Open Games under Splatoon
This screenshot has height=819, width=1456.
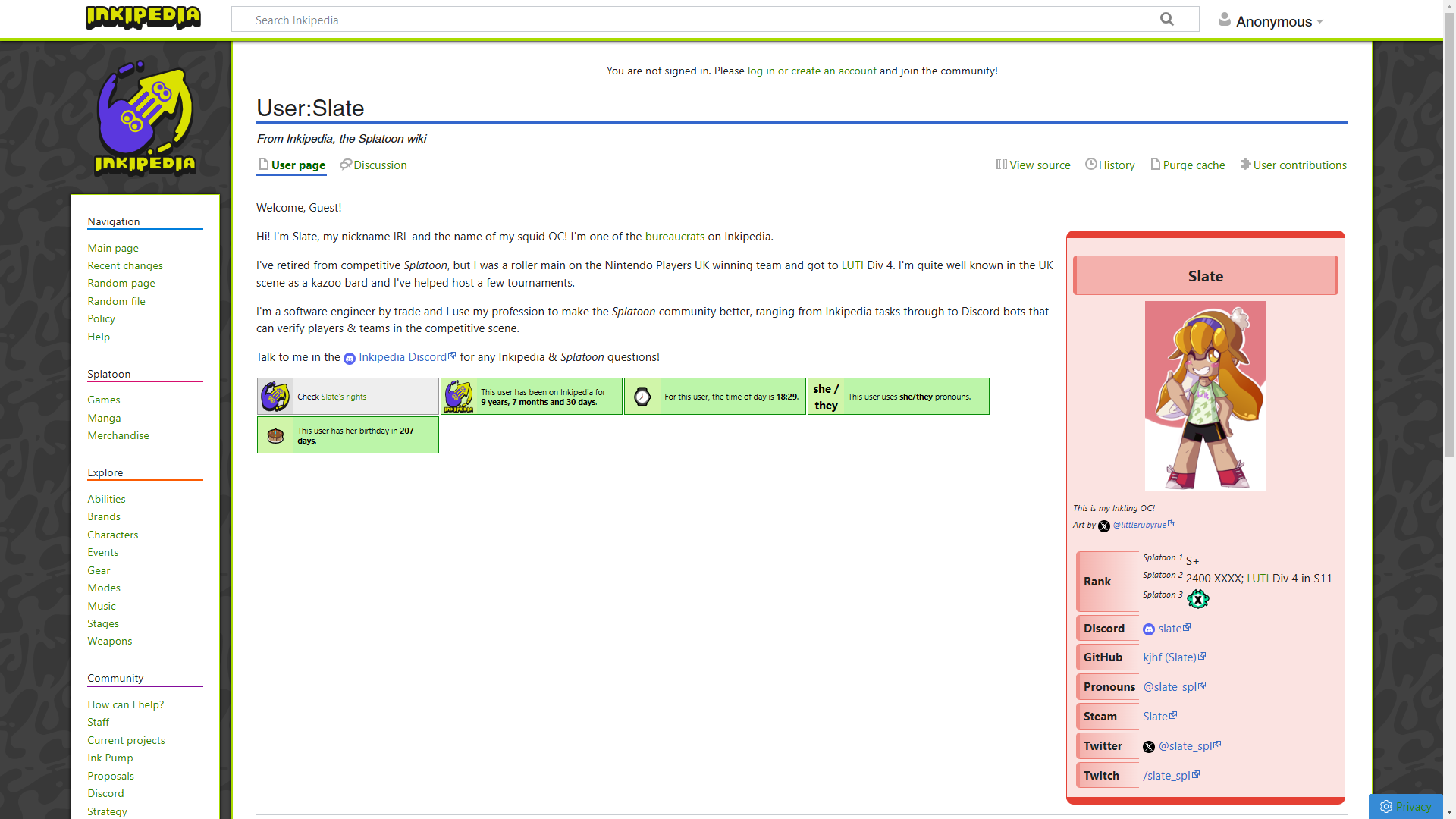tap(104, 400)
